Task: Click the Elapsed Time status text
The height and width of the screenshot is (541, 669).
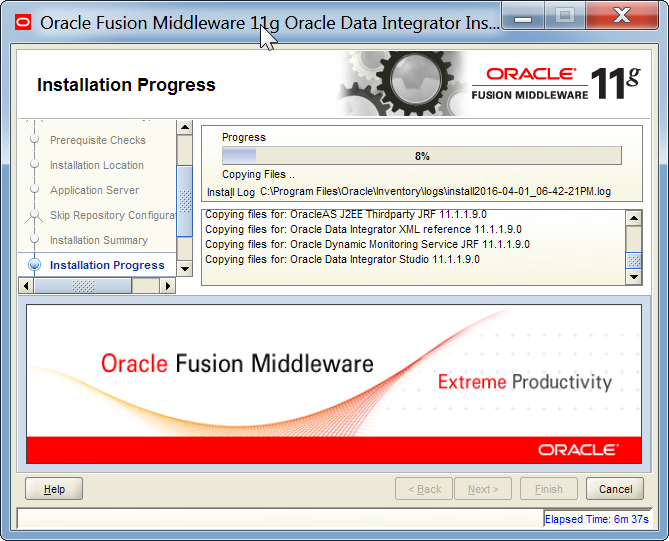Action: tap(597, 519)
